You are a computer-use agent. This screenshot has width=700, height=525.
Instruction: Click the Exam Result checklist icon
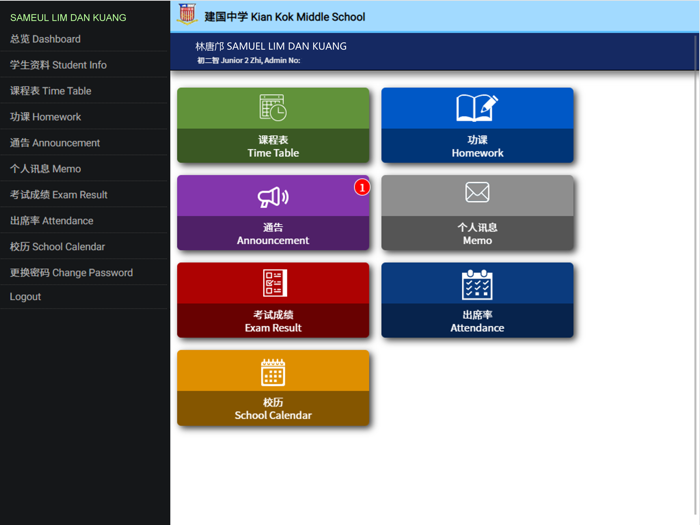click(x=275, y=283)
